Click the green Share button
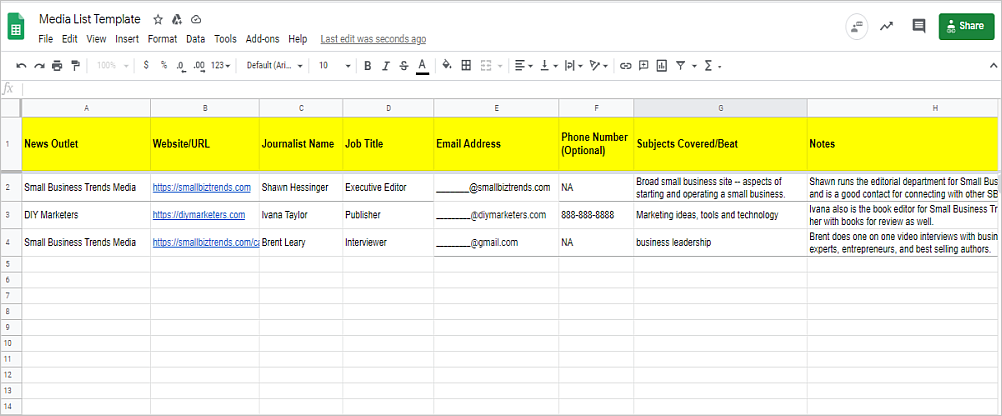 click(966, 26)
